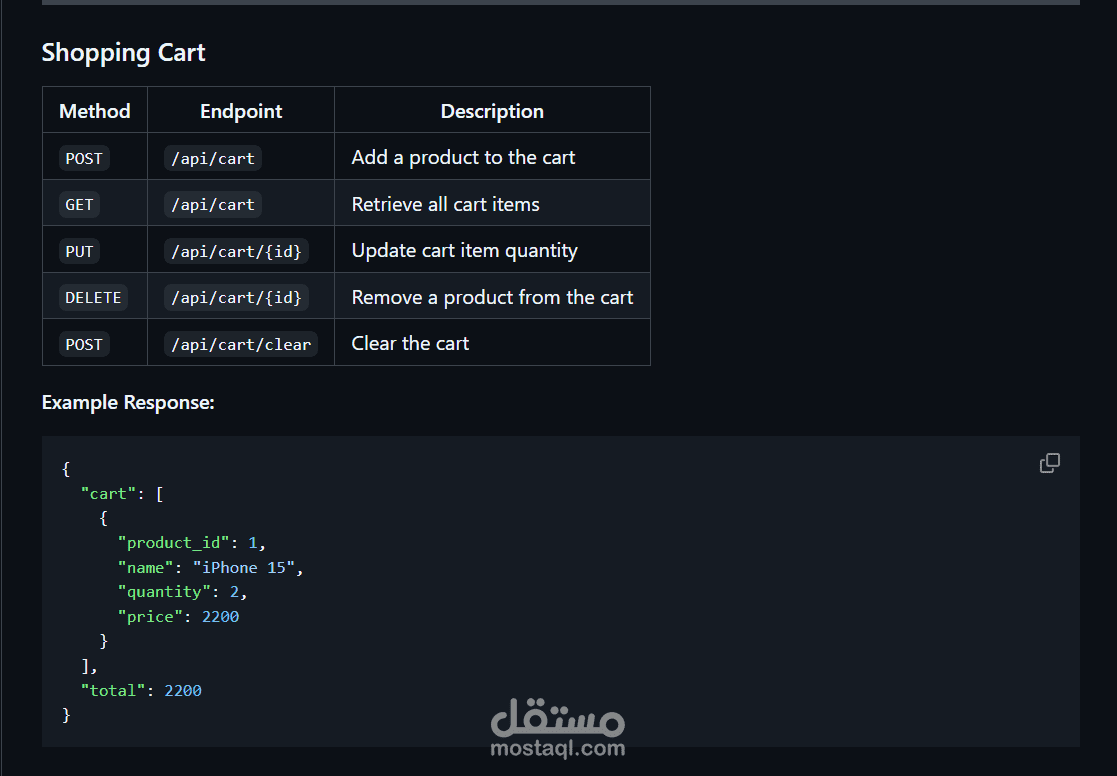
Task: Click the POST badge beside /api/cart/clear
Action: [84, 345]
